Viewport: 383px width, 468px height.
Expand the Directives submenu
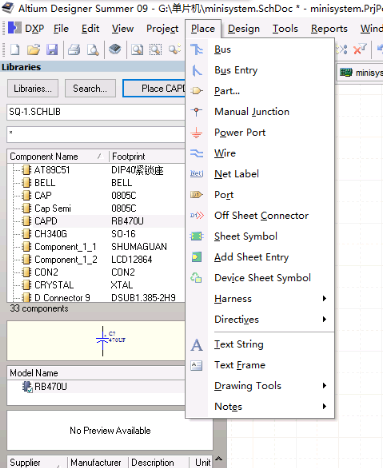pos(260,319)
